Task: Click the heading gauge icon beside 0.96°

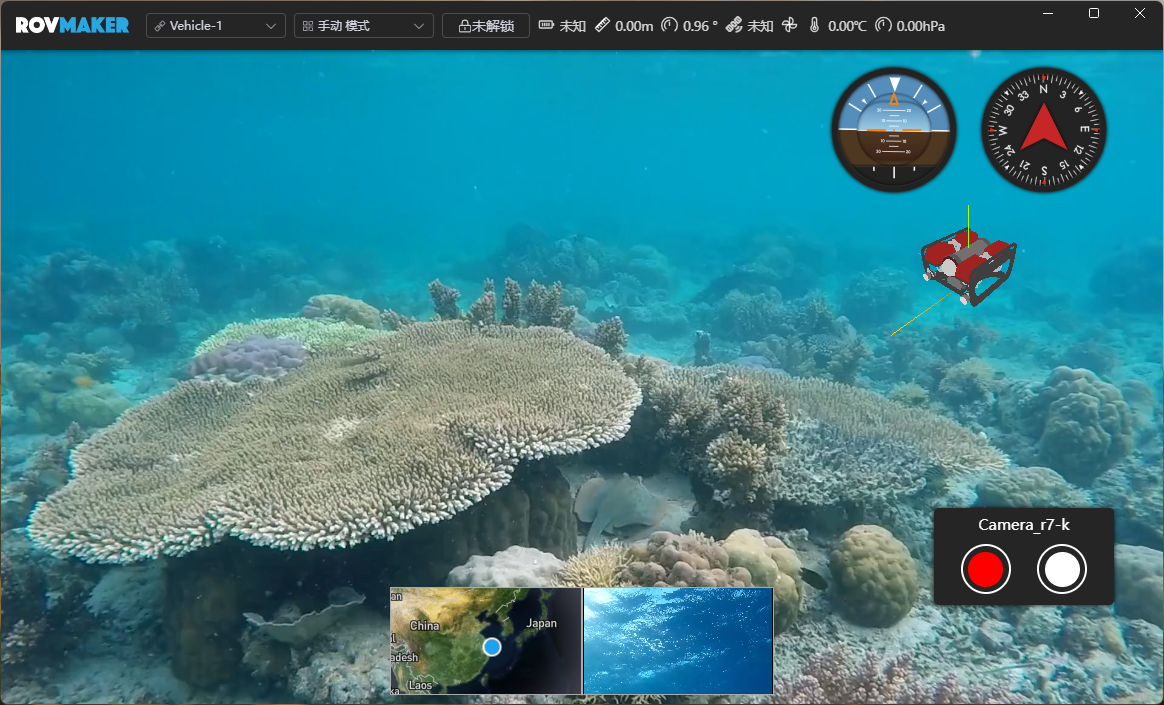Action: point(669,26)
